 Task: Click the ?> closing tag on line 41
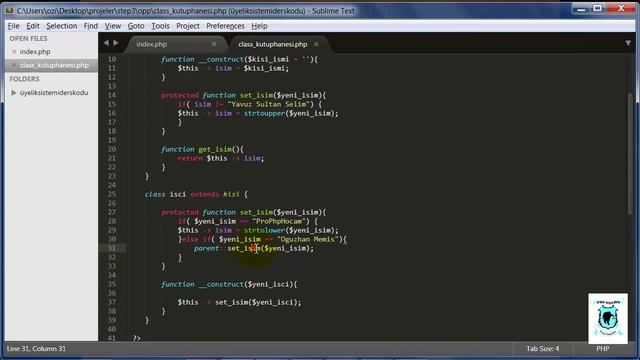tap(136, 338)
